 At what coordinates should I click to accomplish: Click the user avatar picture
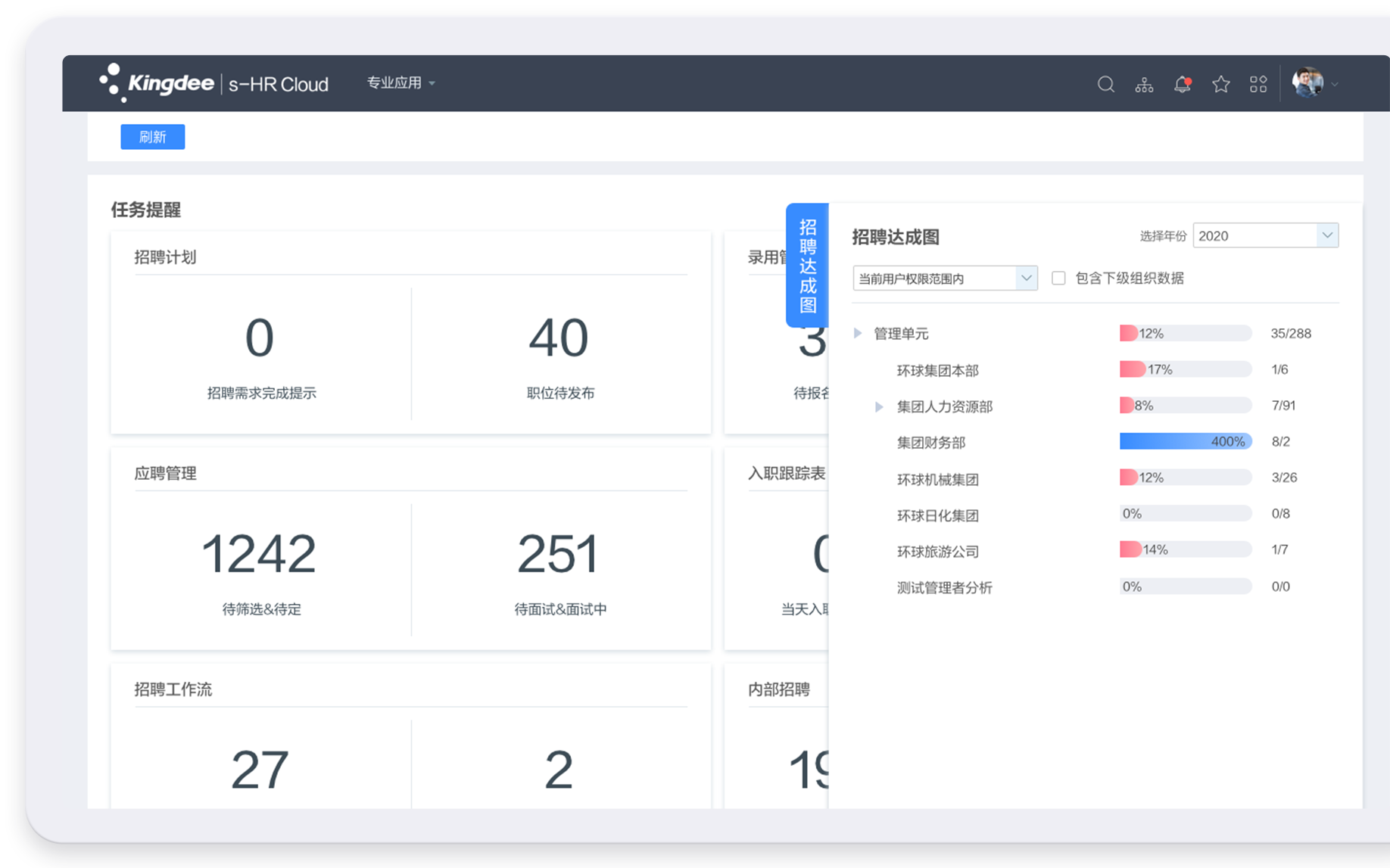[1307, 83]
